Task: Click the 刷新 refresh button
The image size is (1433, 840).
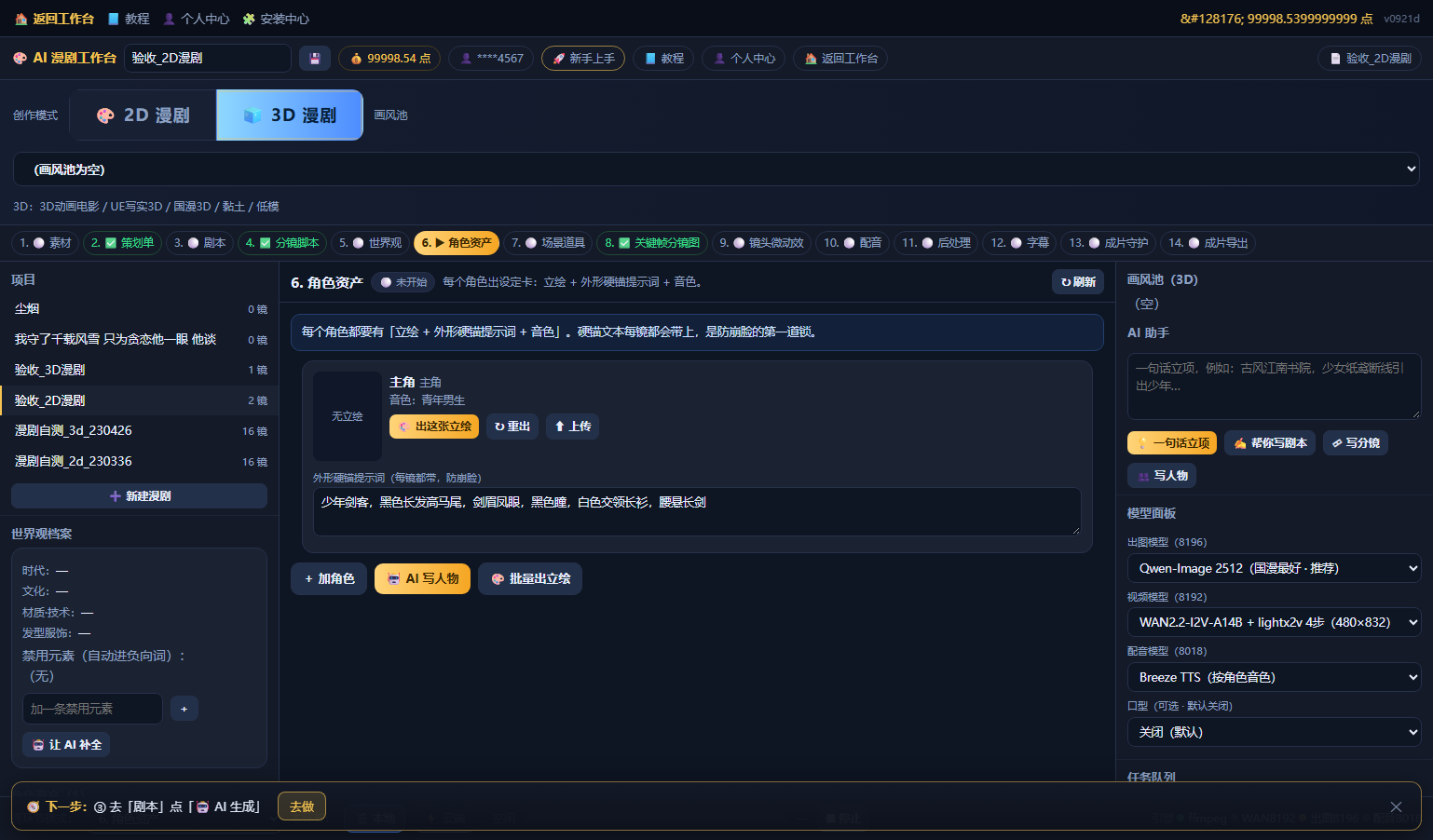Action: tap(1078, 282)
